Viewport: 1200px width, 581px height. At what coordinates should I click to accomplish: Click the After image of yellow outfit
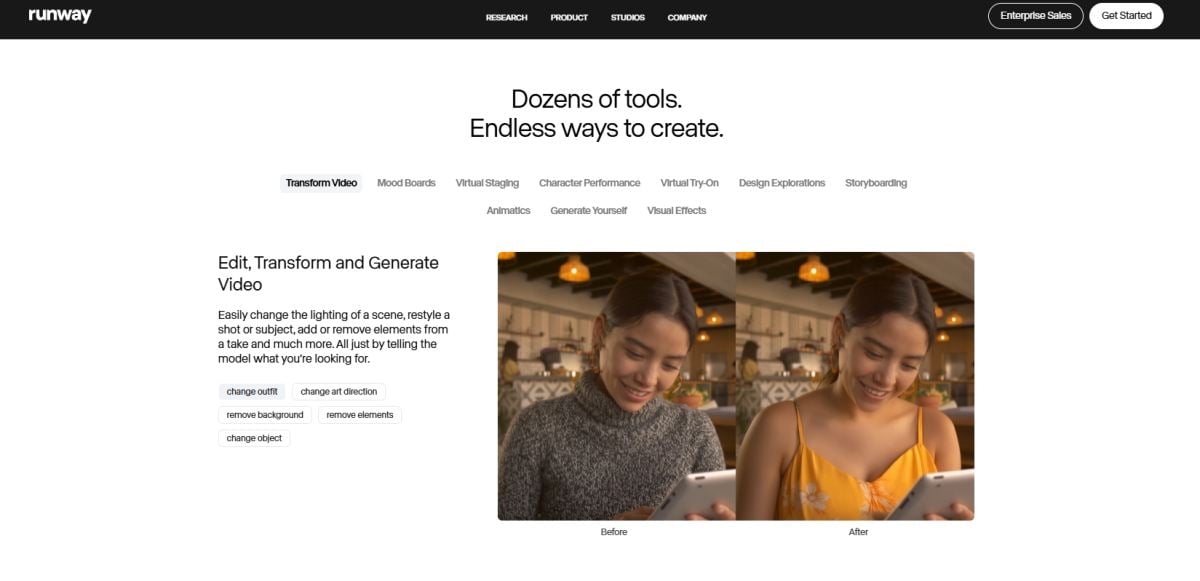855,385
